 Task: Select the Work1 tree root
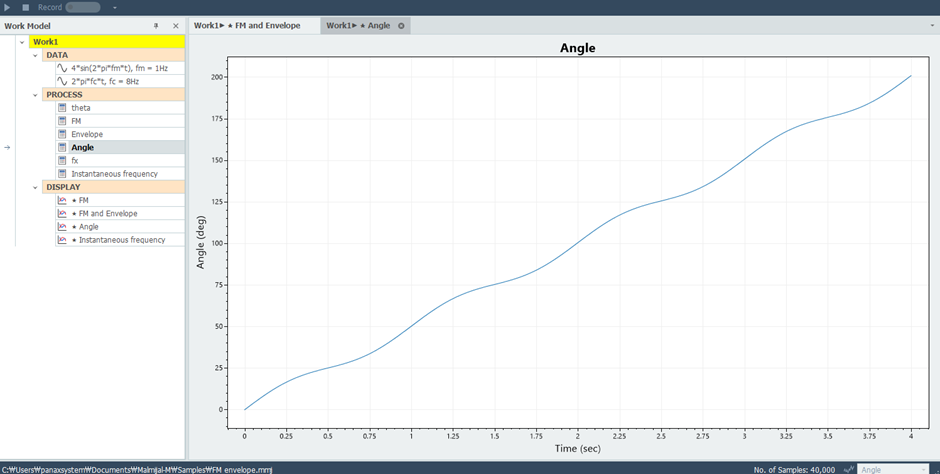[107, 42]
